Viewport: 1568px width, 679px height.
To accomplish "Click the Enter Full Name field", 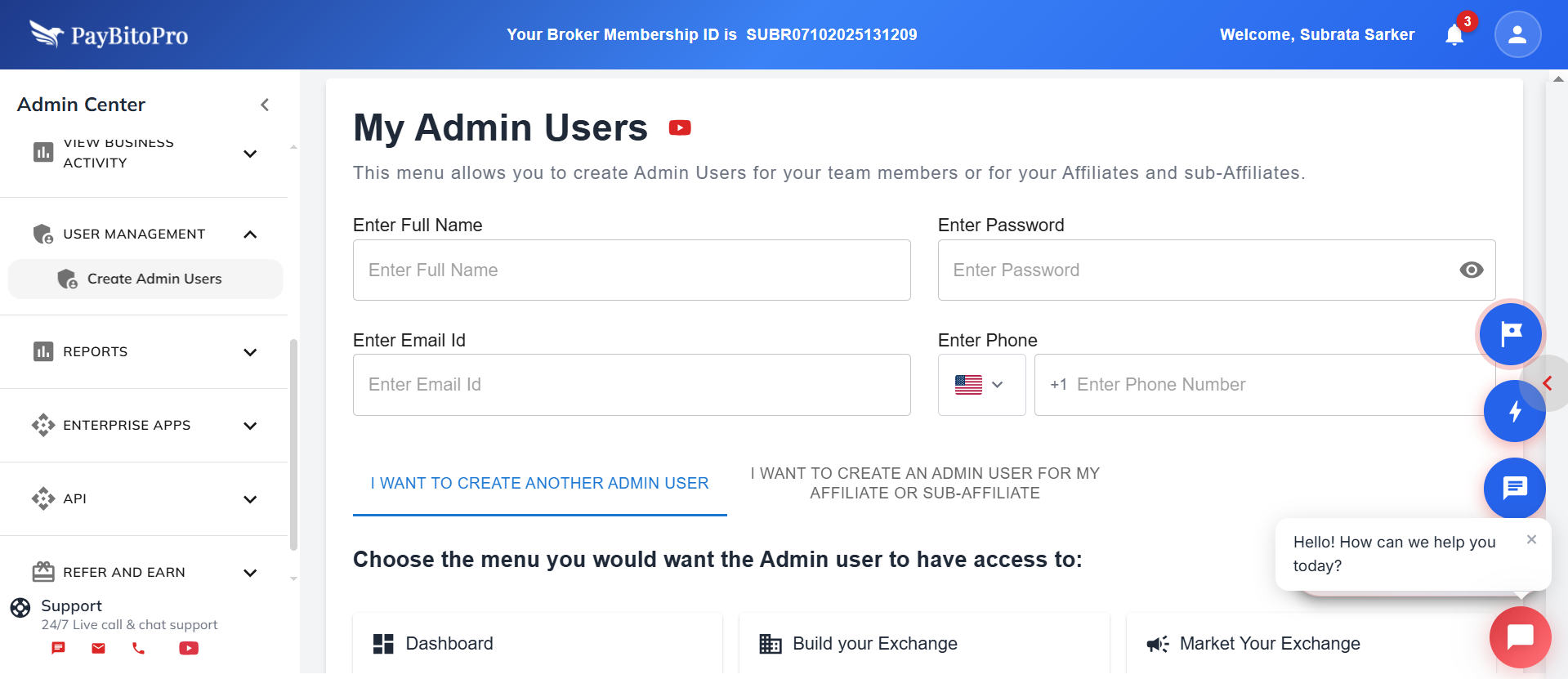I will [x=632, y=270].
